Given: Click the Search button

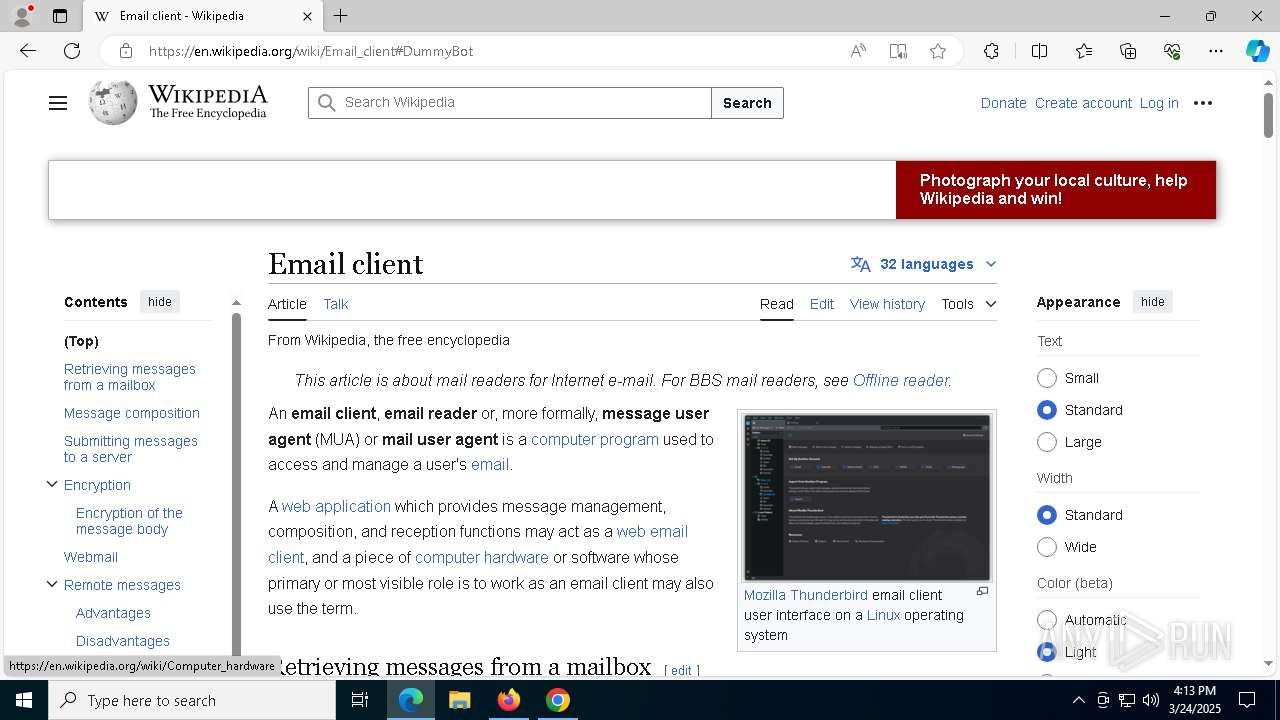Looking at the screenshot, I should point(747,103).
